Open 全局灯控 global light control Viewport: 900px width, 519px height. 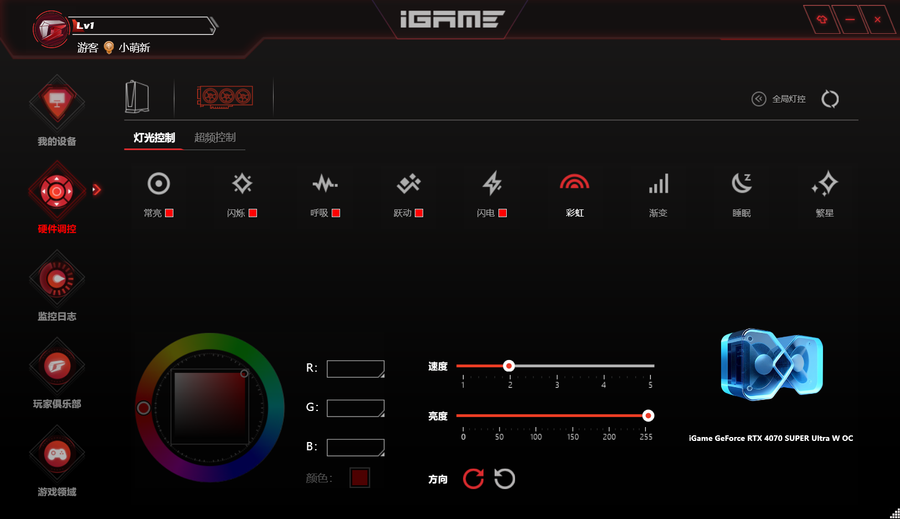point(778,99)
